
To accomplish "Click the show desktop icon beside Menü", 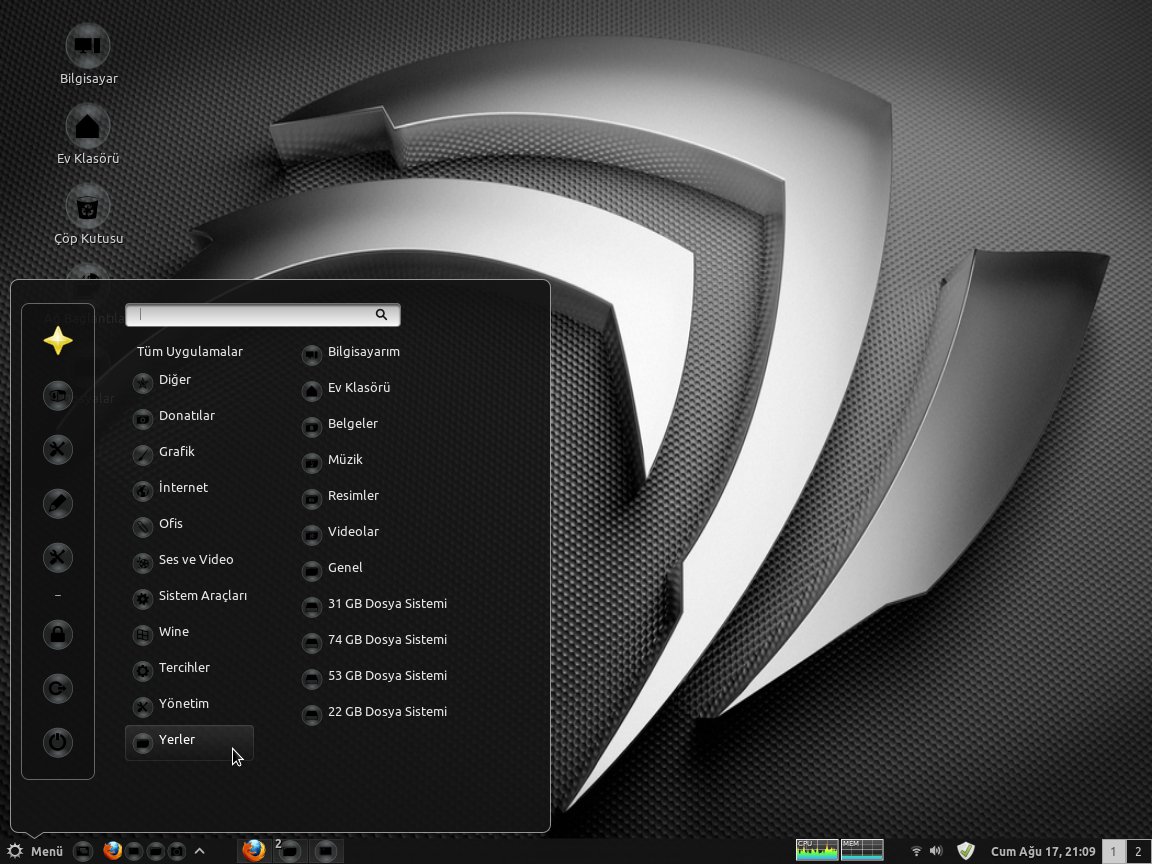I will tap(84, 852).
